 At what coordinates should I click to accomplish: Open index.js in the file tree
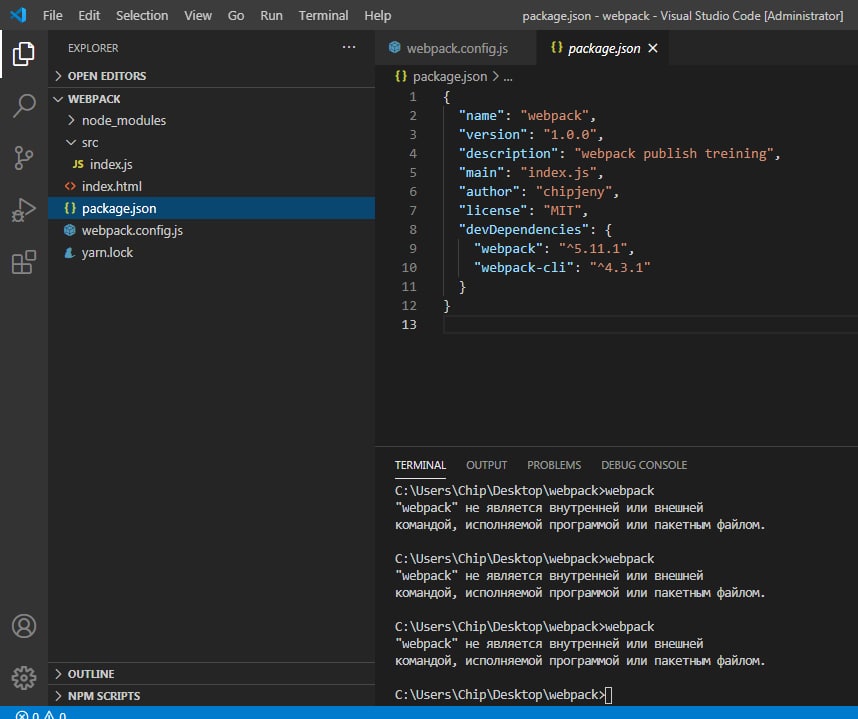[211, 164]
